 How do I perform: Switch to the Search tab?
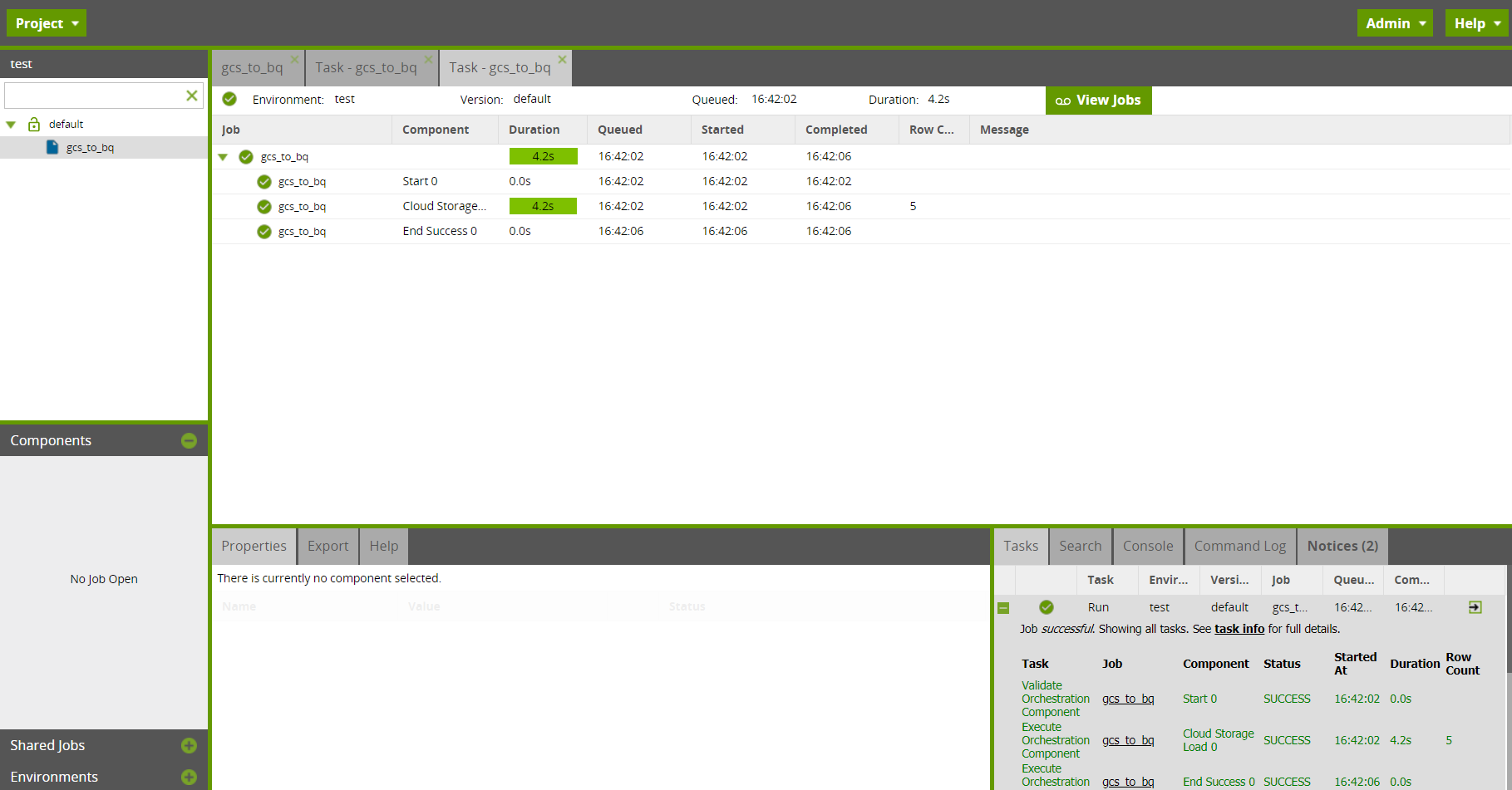pos(1080,547)
